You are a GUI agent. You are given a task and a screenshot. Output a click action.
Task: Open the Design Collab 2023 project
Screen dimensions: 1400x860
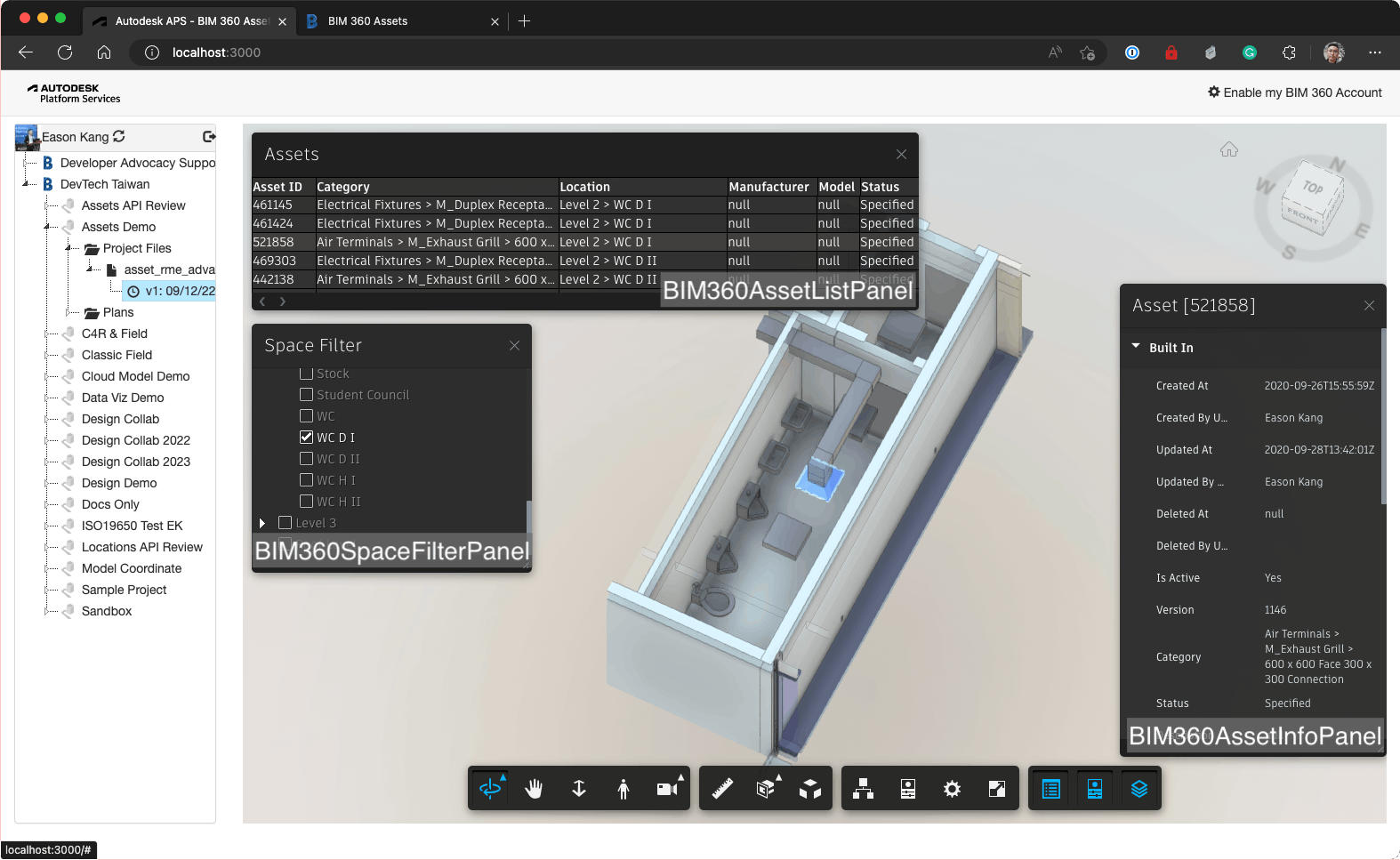click(x=136, y=462)
